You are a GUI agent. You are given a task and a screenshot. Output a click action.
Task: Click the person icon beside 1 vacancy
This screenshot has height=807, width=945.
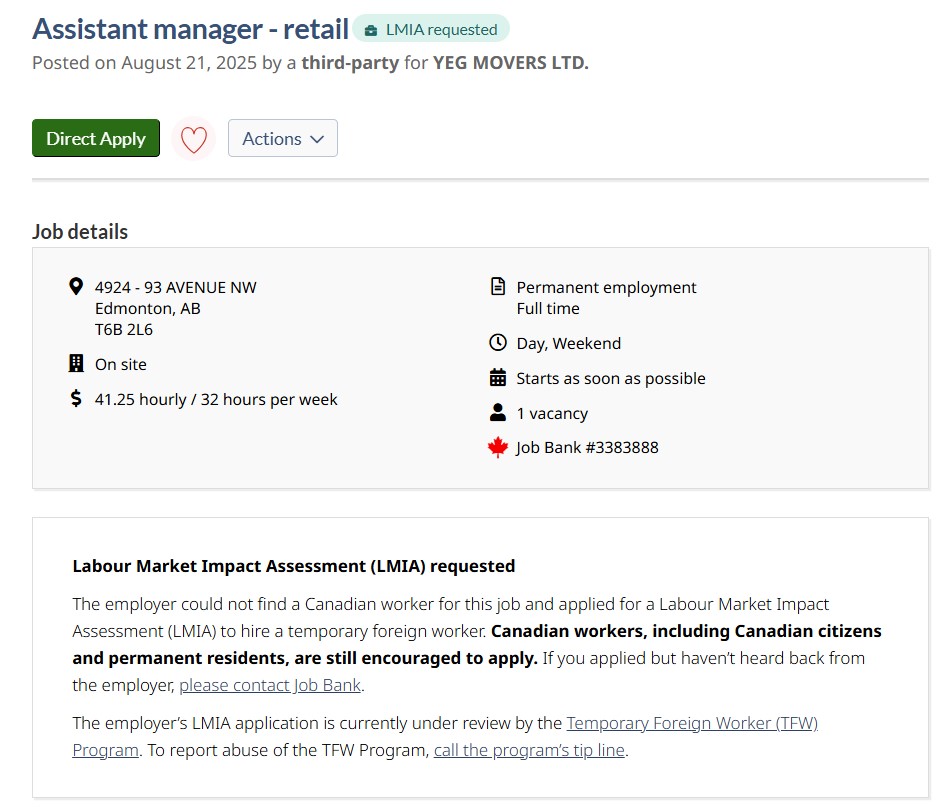[498, 413]
